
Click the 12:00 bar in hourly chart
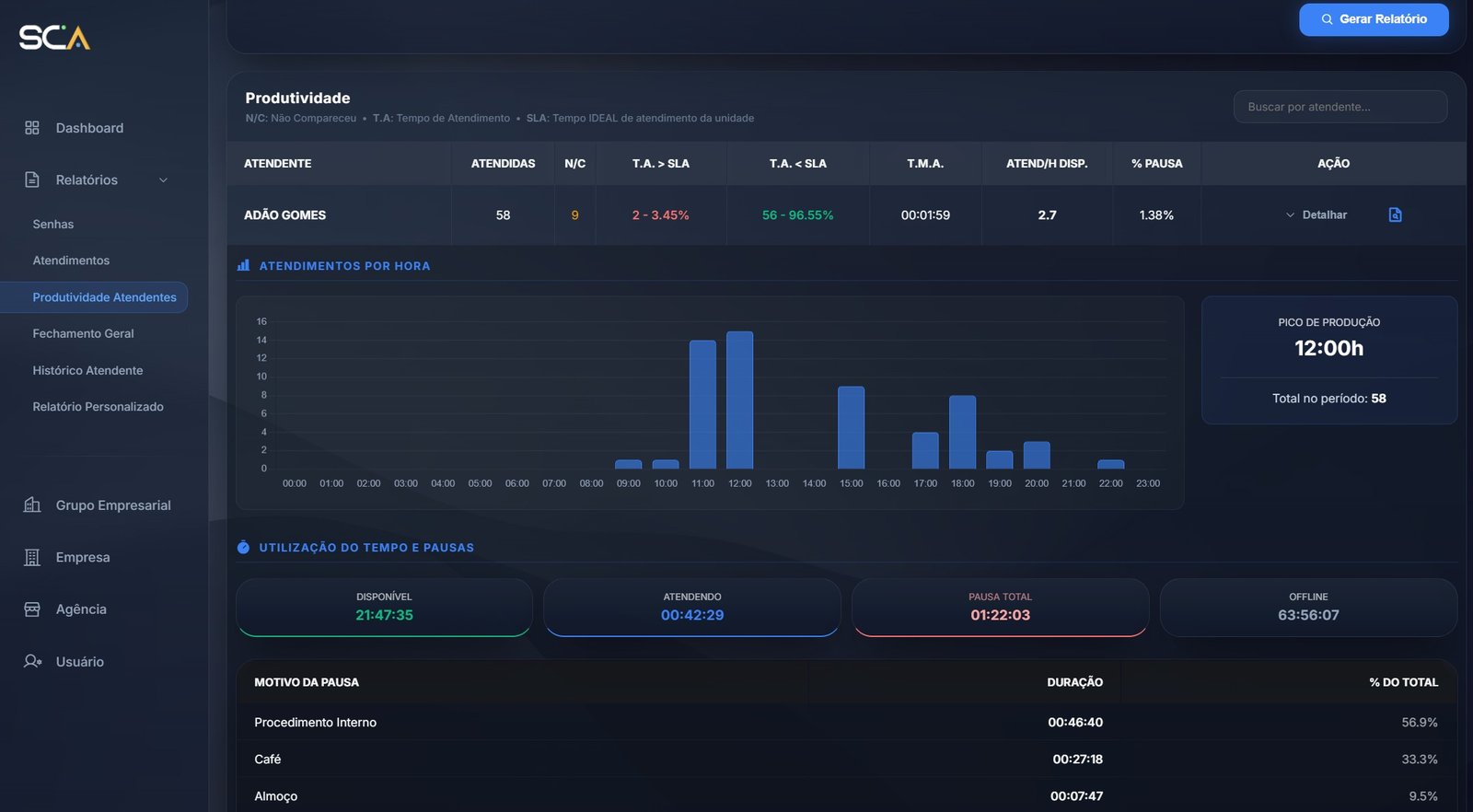click(739, 400)
